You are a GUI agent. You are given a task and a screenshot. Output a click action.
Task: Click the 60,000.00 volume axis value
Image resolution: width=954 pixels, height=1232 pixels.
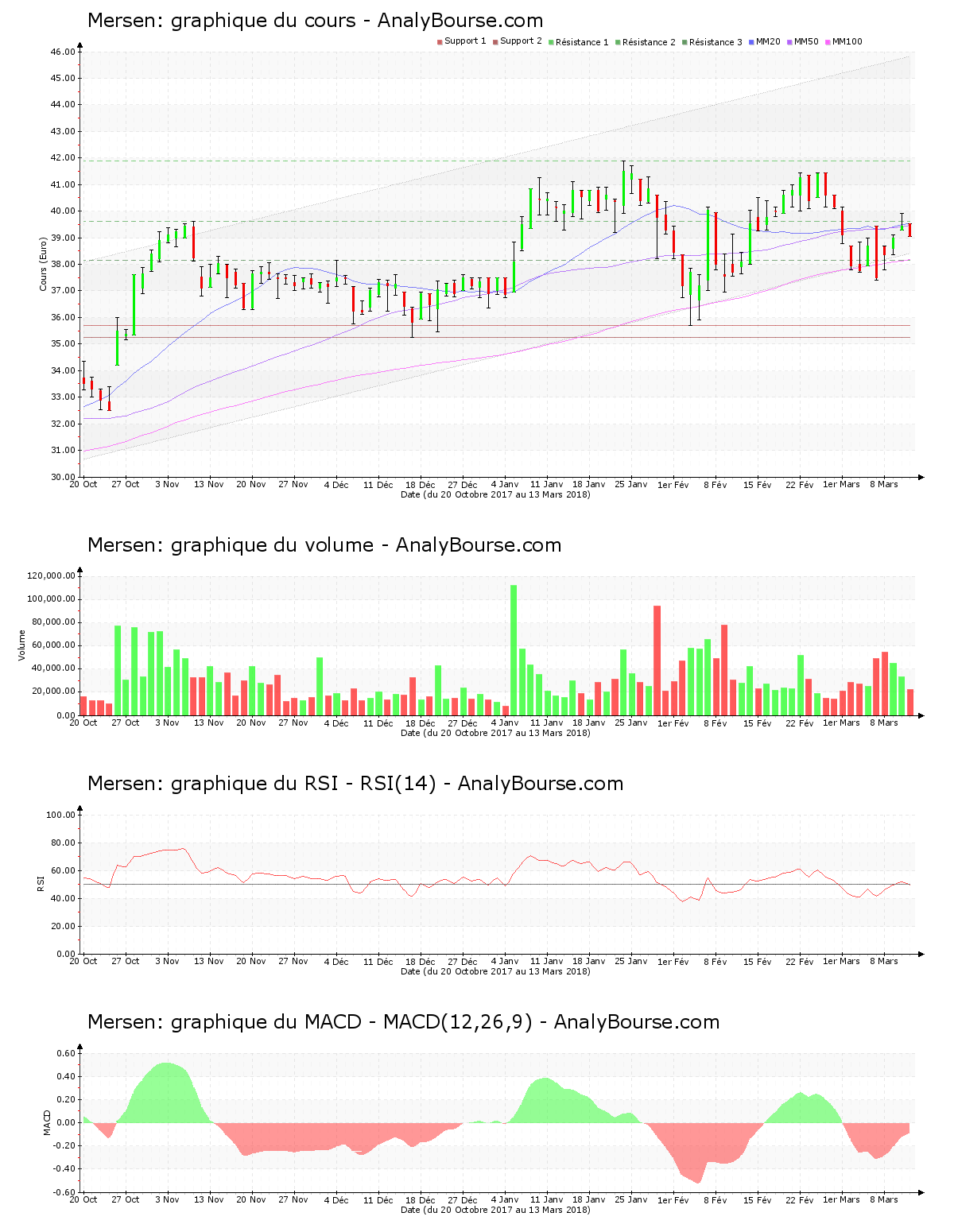54,645
